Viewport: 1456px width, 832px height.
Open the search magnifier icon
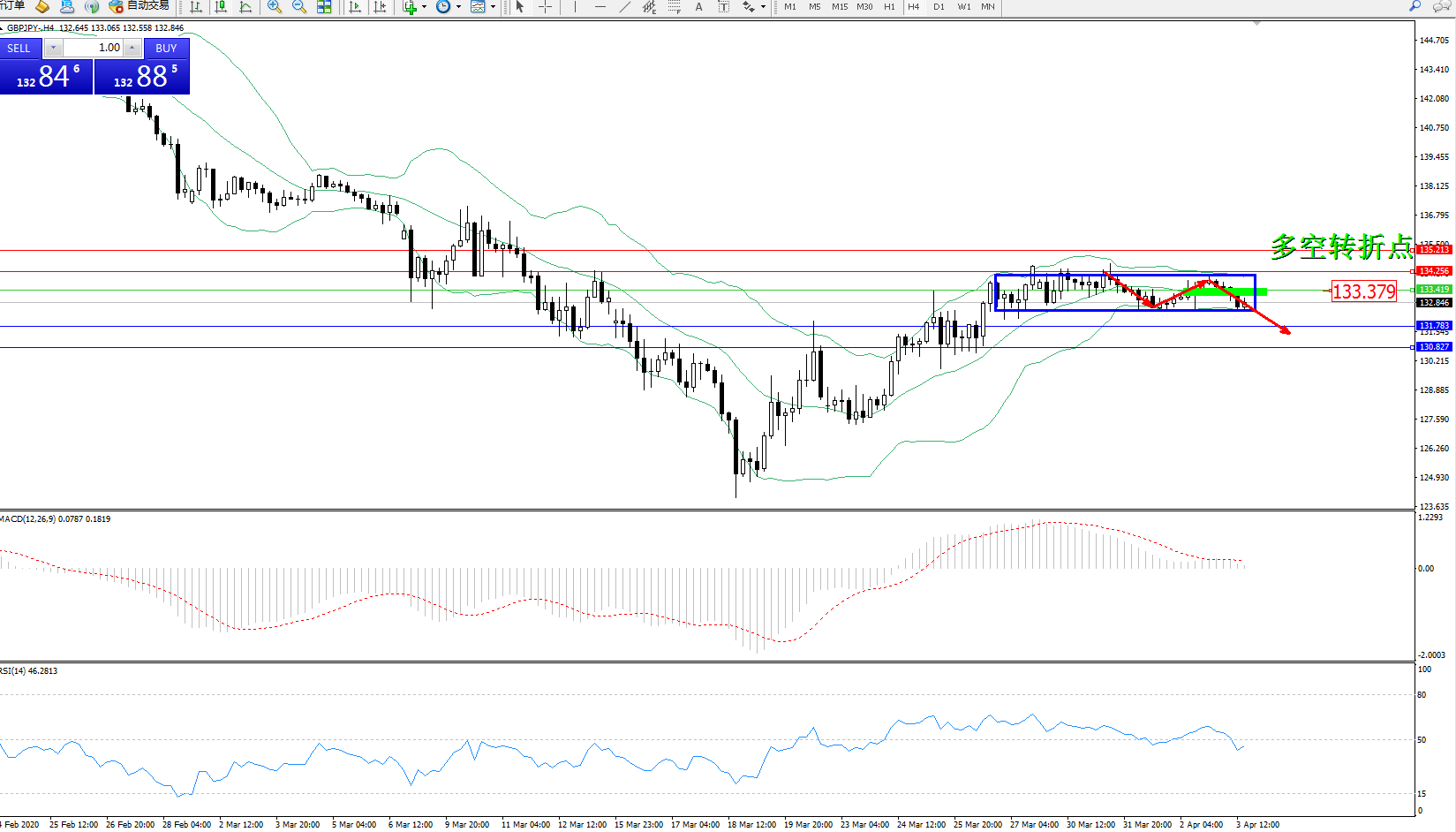tap(1415, 6)
